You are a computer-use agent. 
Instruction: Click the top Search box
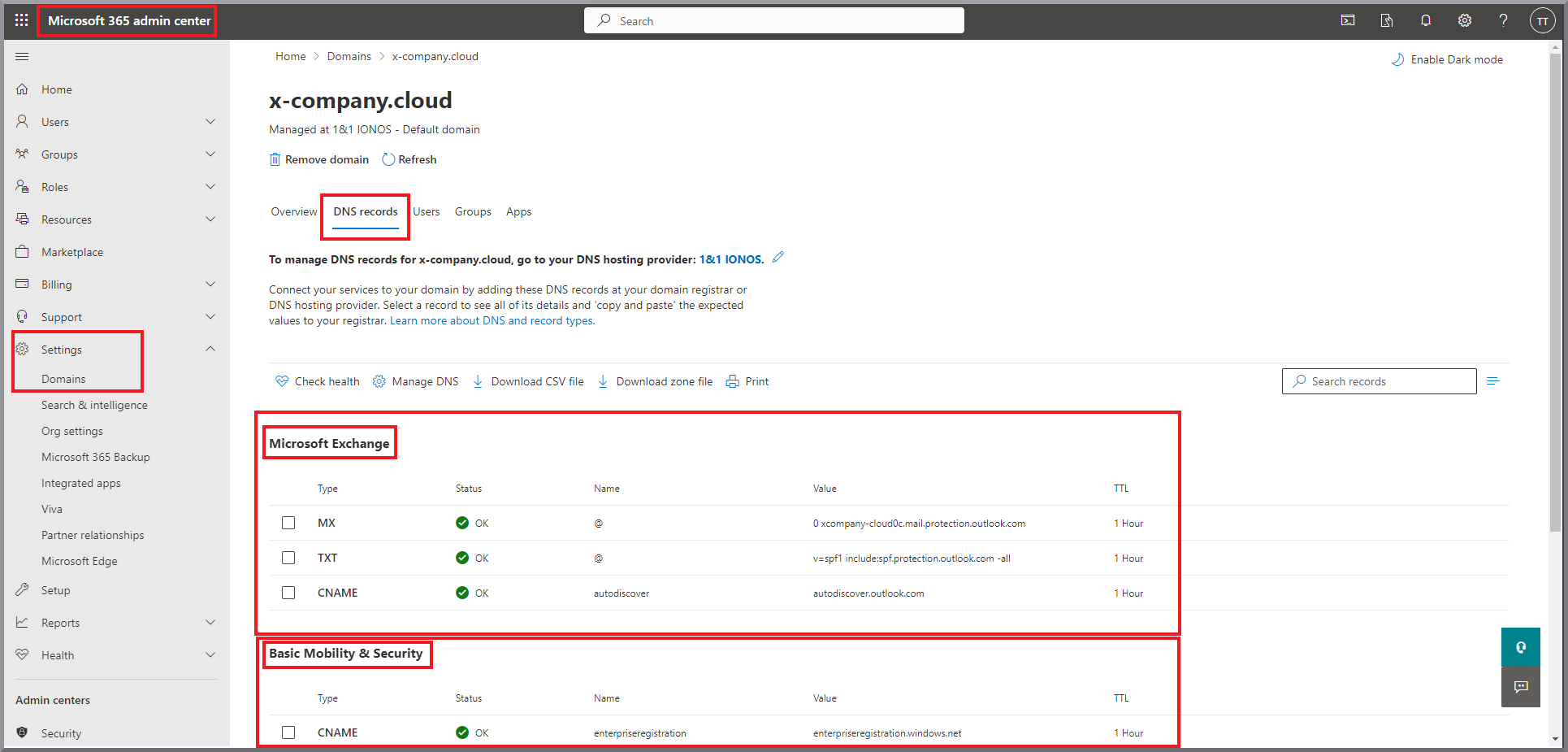(x=774, y=20)
